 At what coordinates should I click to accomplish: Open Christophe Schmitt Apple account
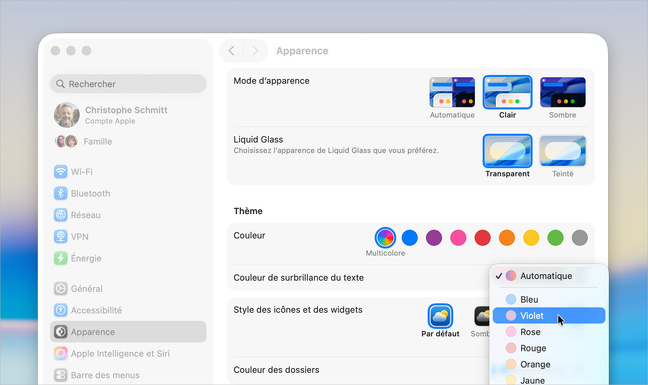[x=128, y=115]
